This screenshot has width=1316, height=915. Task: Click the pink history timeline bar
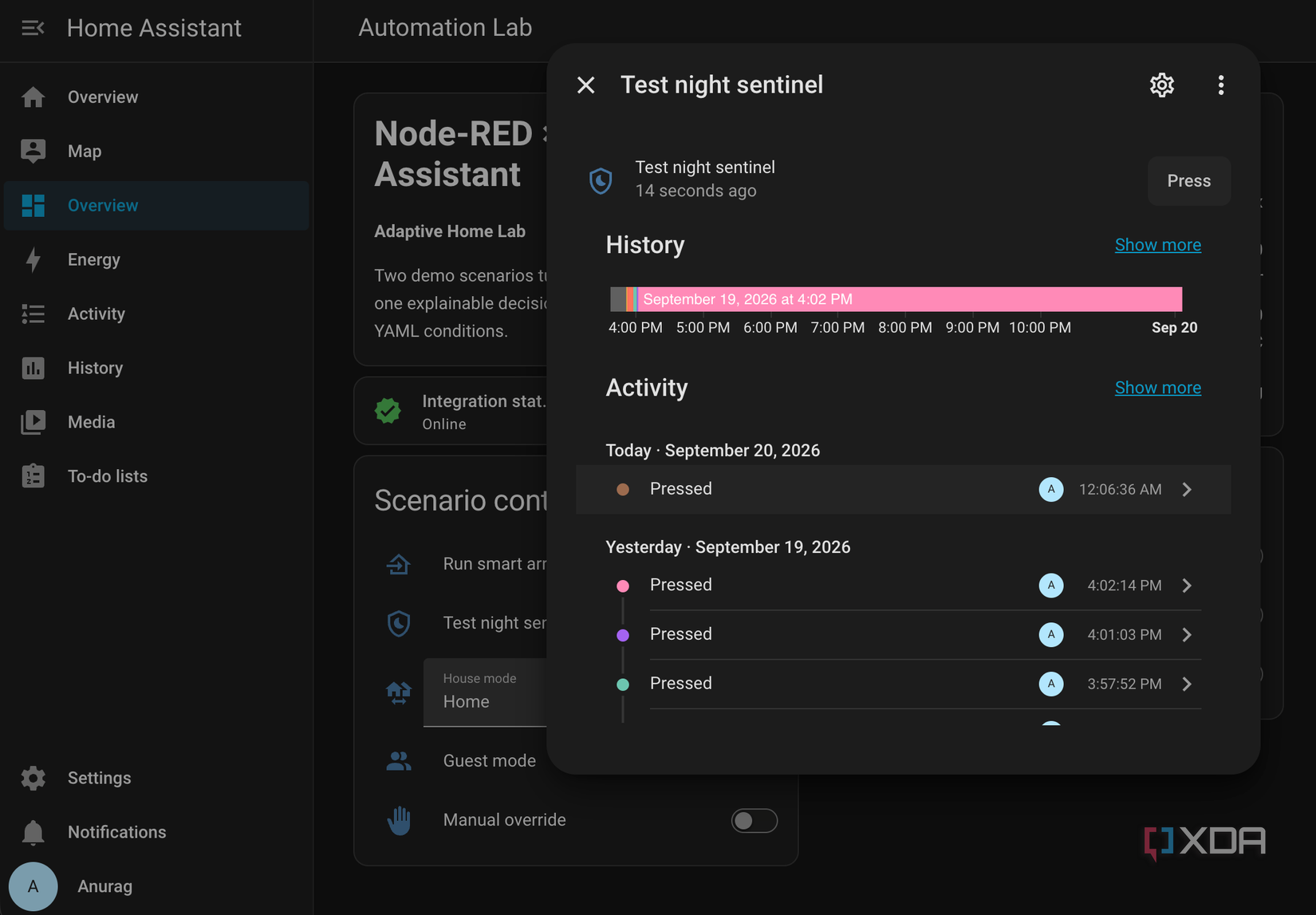pyautogui.click(x=910, y=299)
